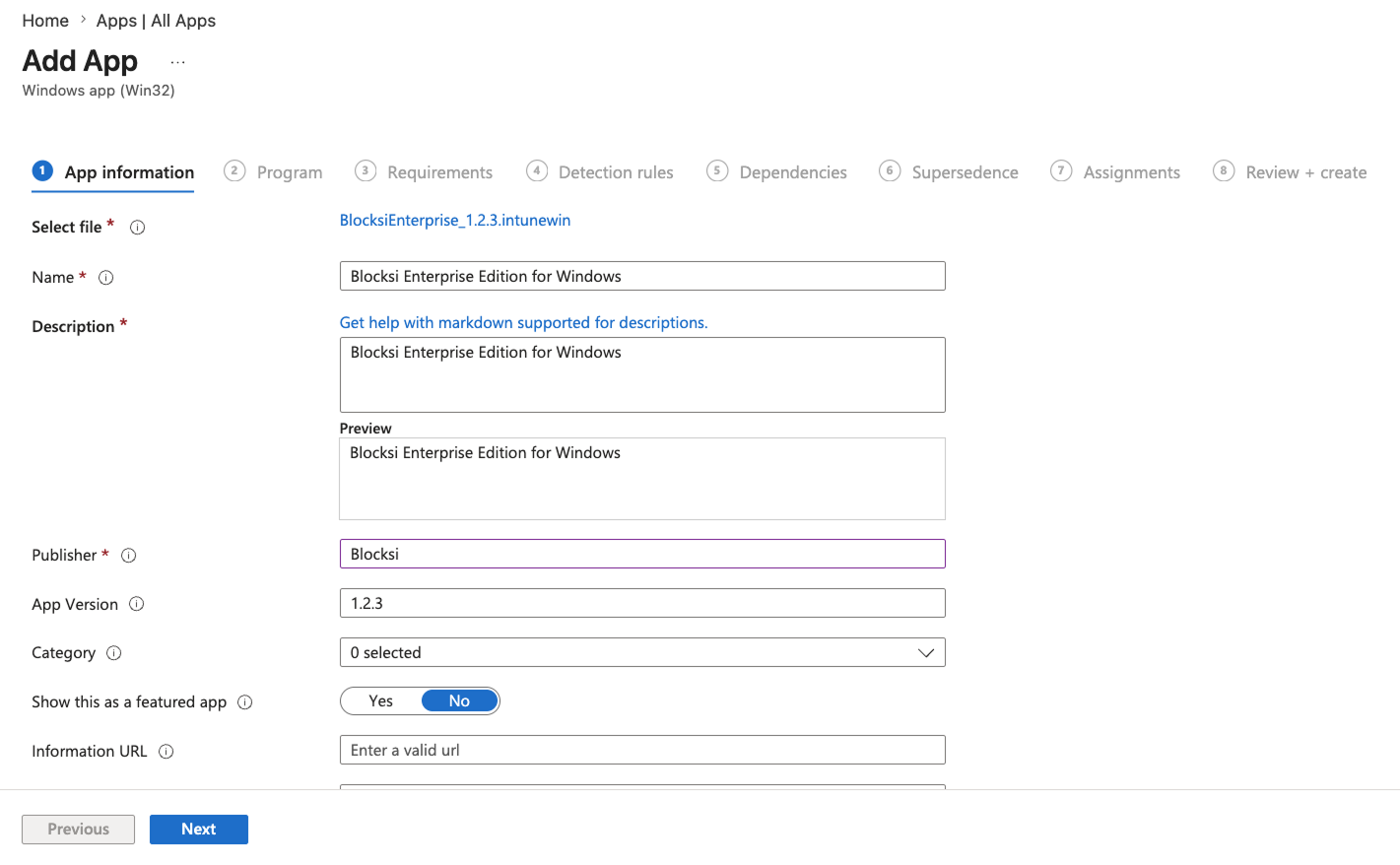The height and width of the screenshot is (865, 1400).
Task: Set featured app toggle to Yes
Action: click(x=381, y=701)
